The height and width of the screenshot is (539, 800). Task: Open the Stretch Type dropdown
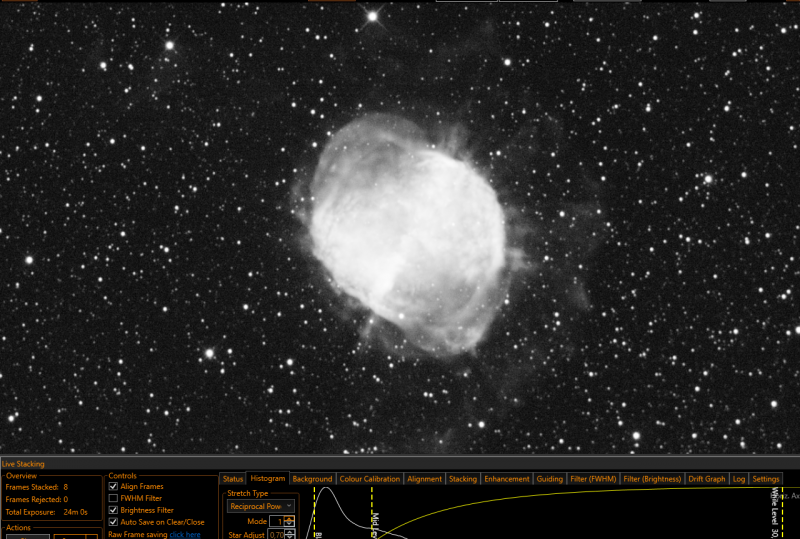pos(260,506)
